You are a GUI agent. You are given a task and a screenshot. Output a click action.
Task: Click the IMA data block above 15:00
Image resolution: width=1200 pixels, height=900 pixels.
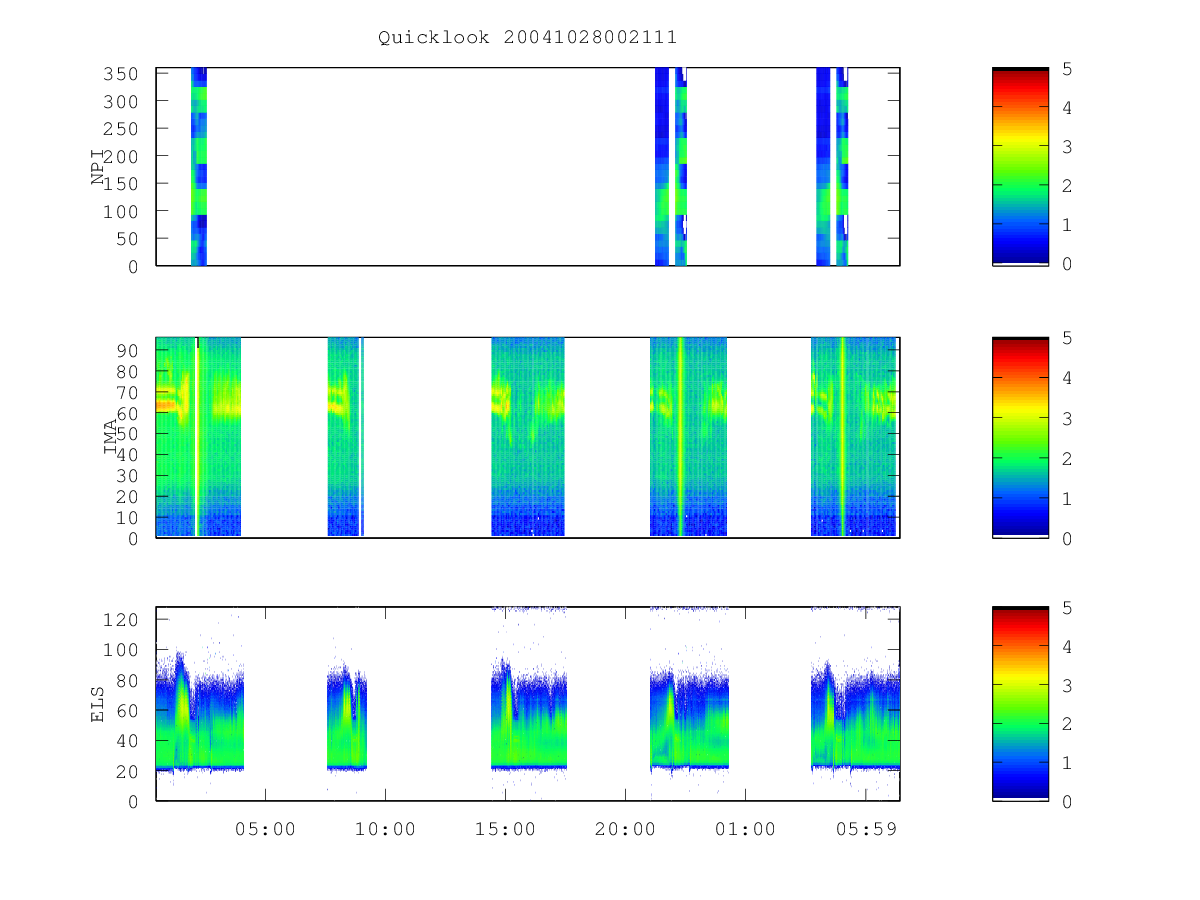point(528,437)
